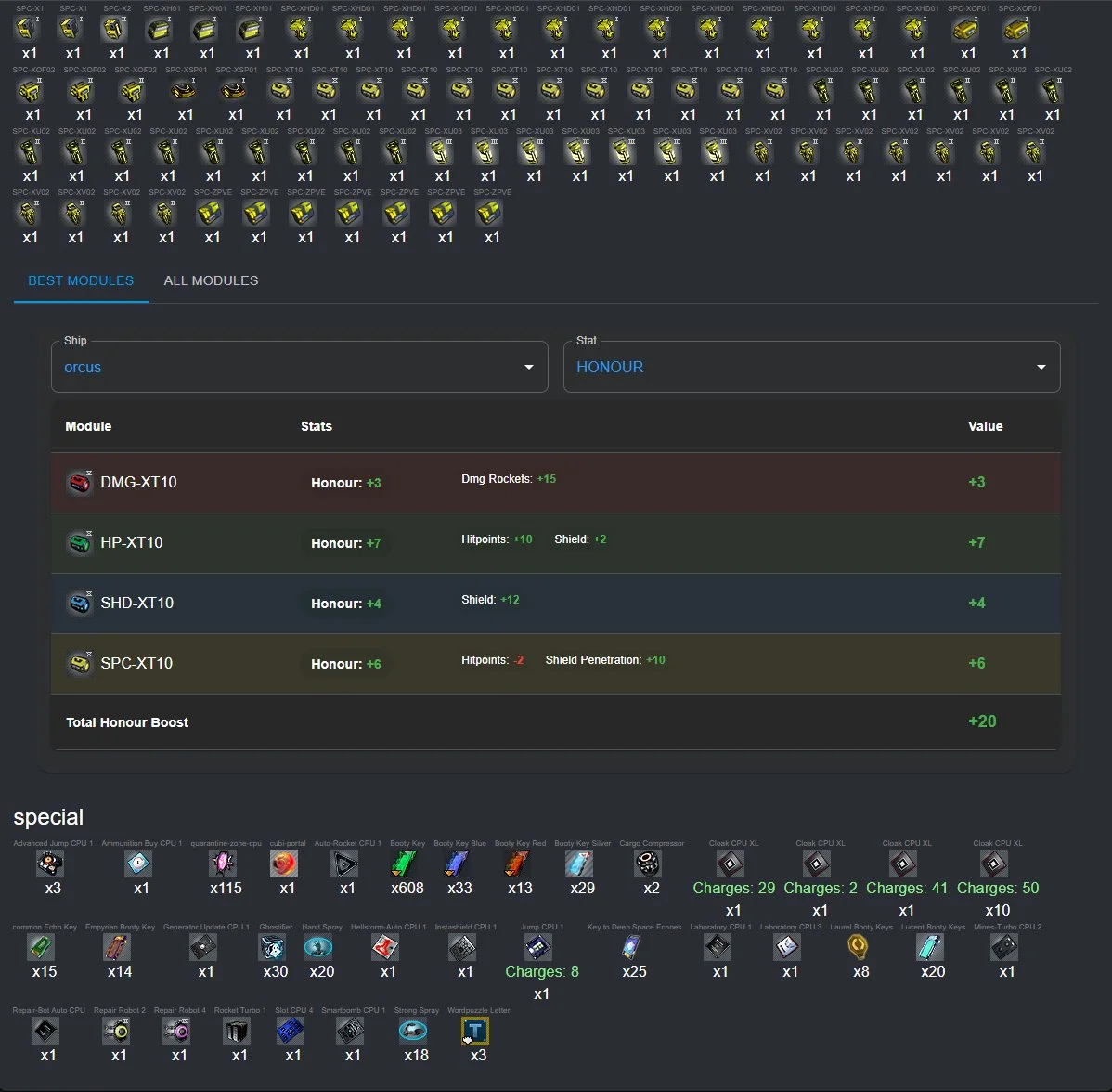1112x1092 pixels.
Task: Click the Wordpuzzle Letter T icon
Action: [477, 1032]
